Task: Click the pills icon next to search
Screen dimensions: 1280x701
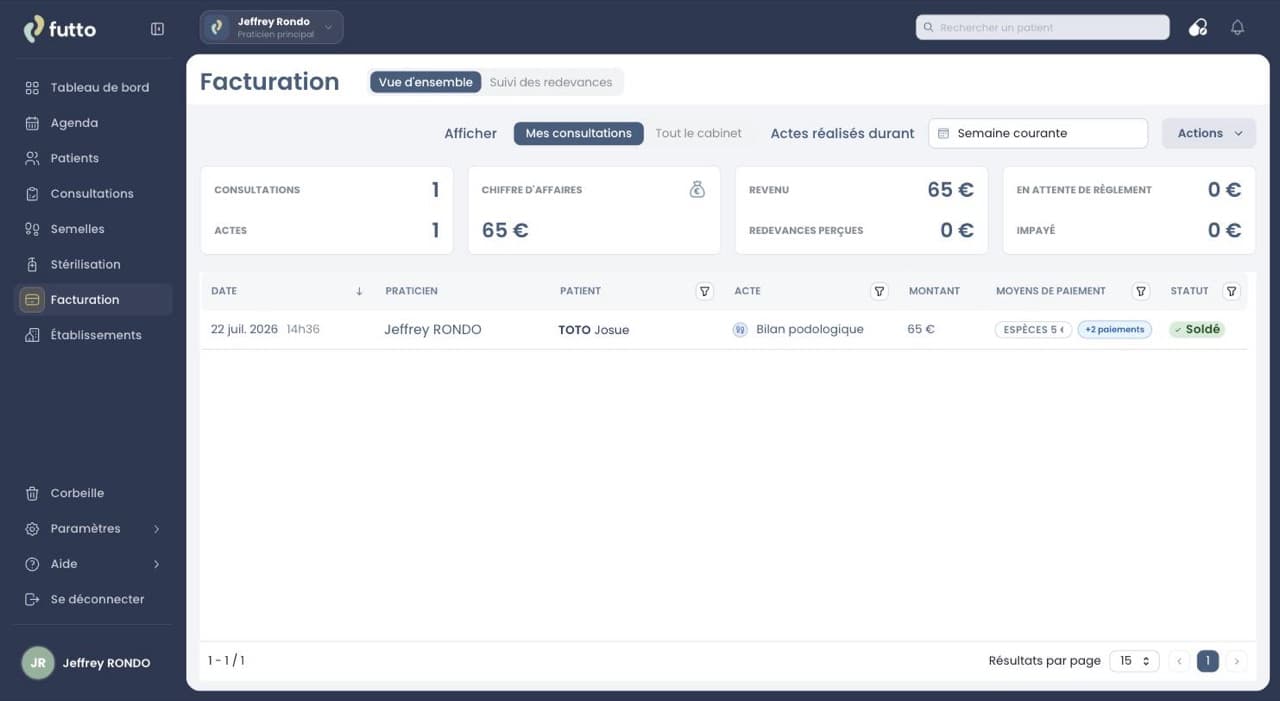Action: coord(1198,28)
